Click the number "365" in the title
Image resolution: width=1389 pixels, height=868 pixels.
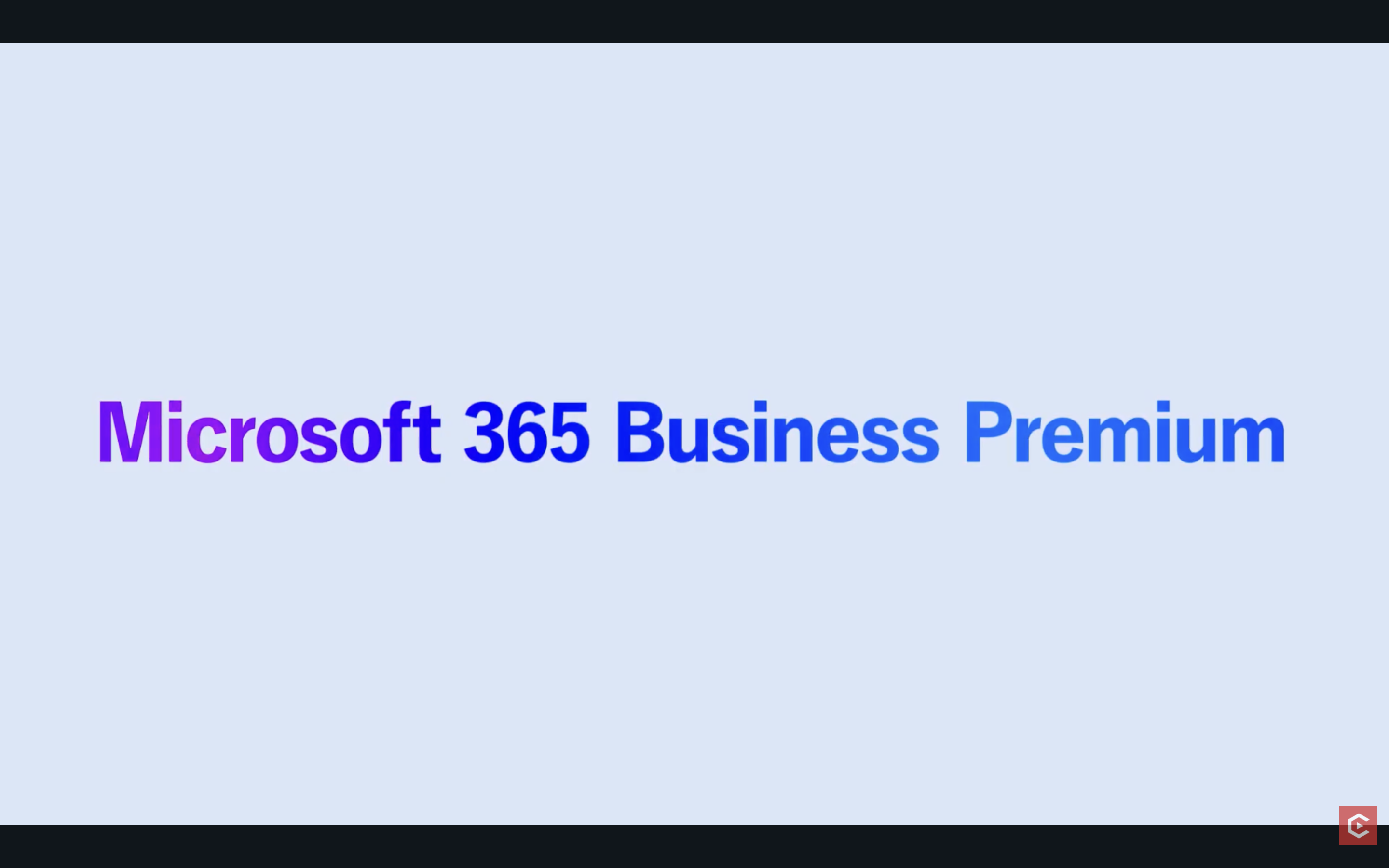click(526, 433)
